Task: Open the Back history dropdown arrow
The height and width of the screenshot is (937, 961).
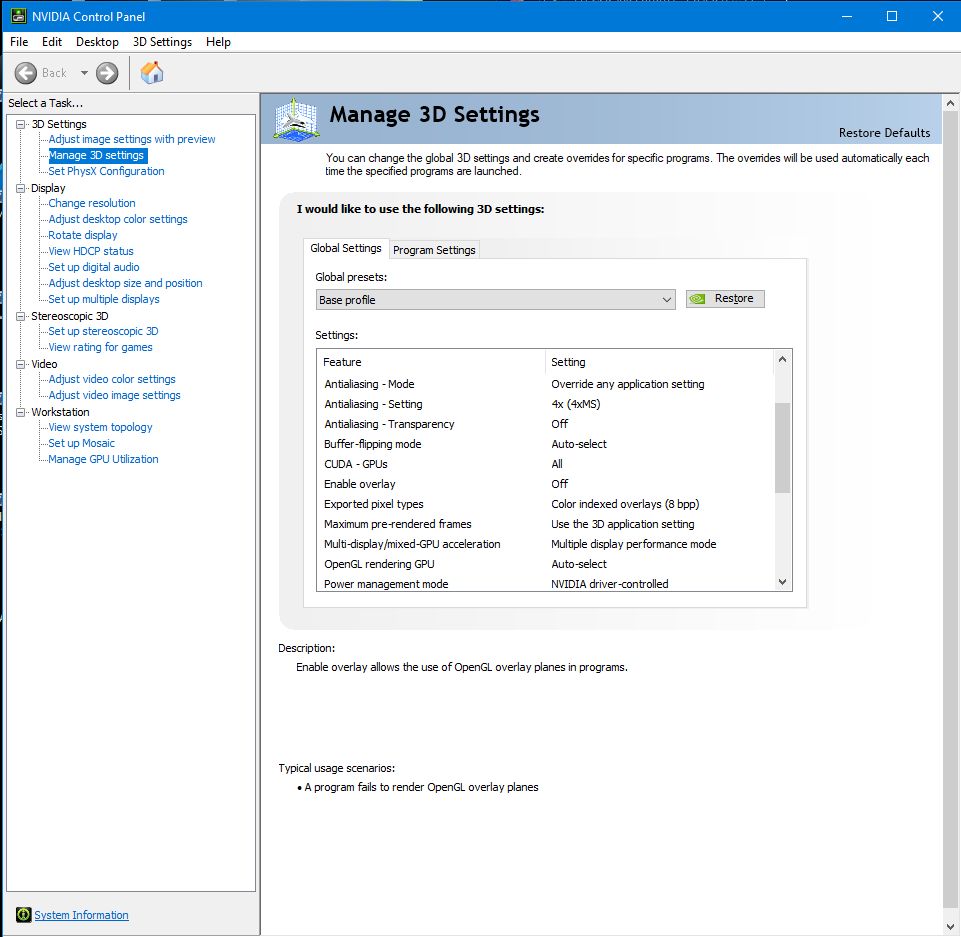Action: tap(84, 73)
